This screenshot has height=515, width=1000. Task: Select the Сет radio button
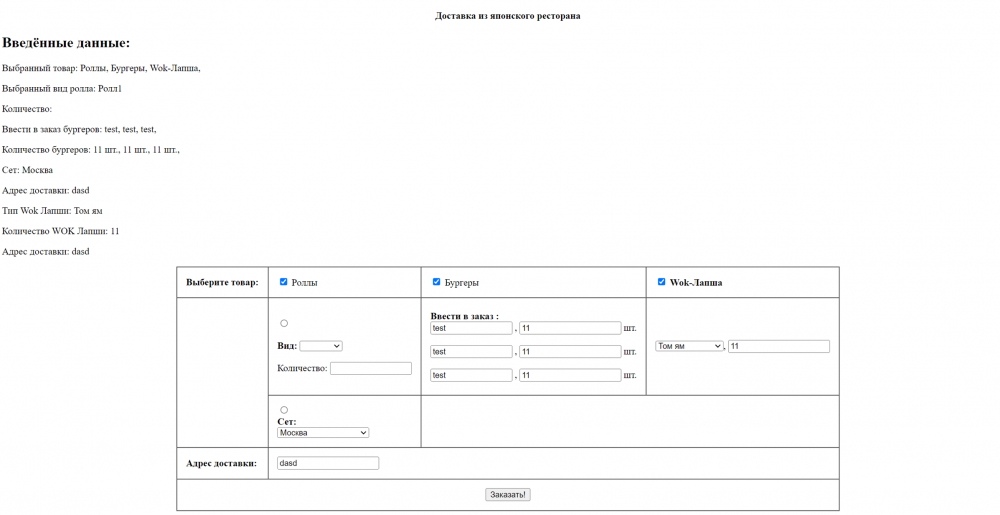coord(284,410)
